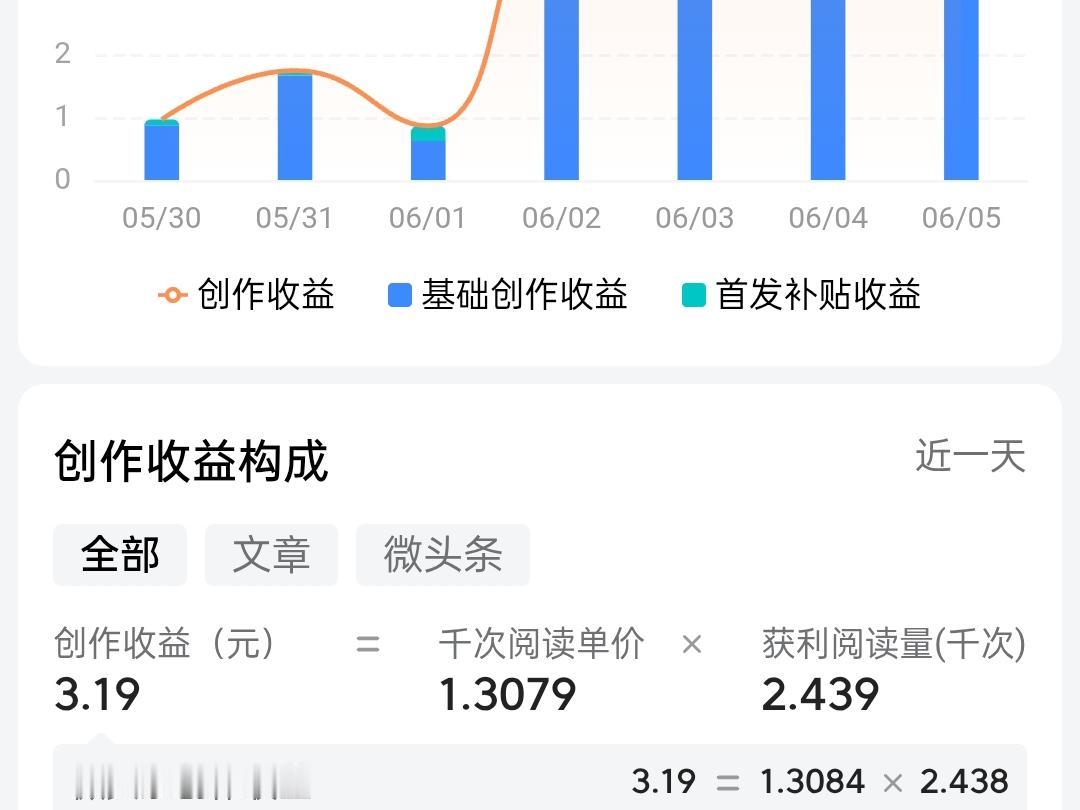Viewport: 1080px width, 810px height.
Task: Open the 近一天 time range selector
Action: [970, 456]
